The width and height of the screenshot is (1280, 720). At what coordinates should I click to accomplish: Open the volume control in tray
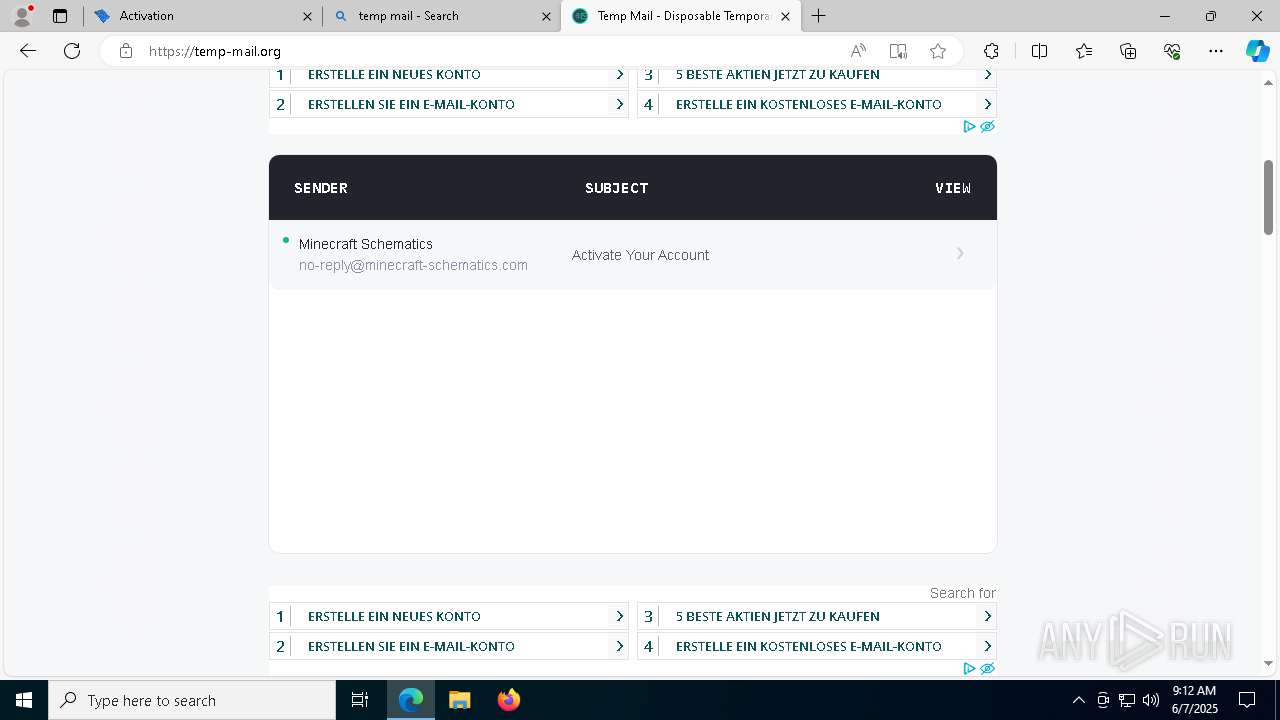point(1151,700)
